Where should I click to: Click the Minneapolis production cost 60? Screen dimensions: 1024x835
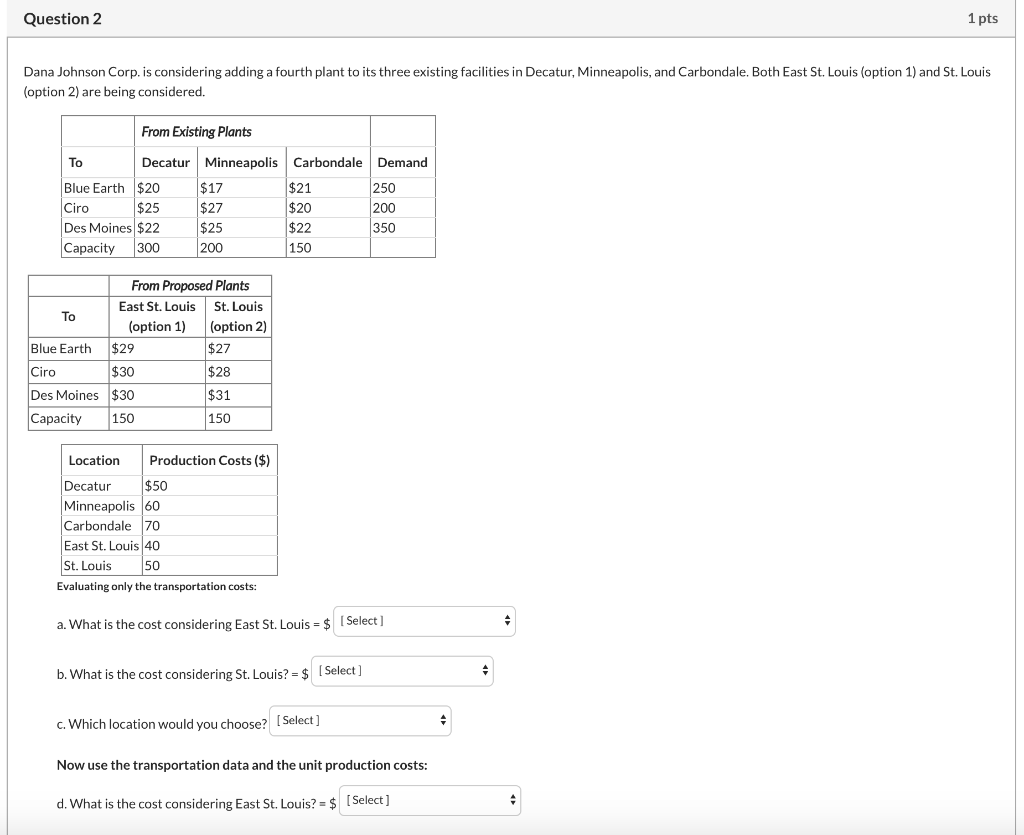click(152, 507)
